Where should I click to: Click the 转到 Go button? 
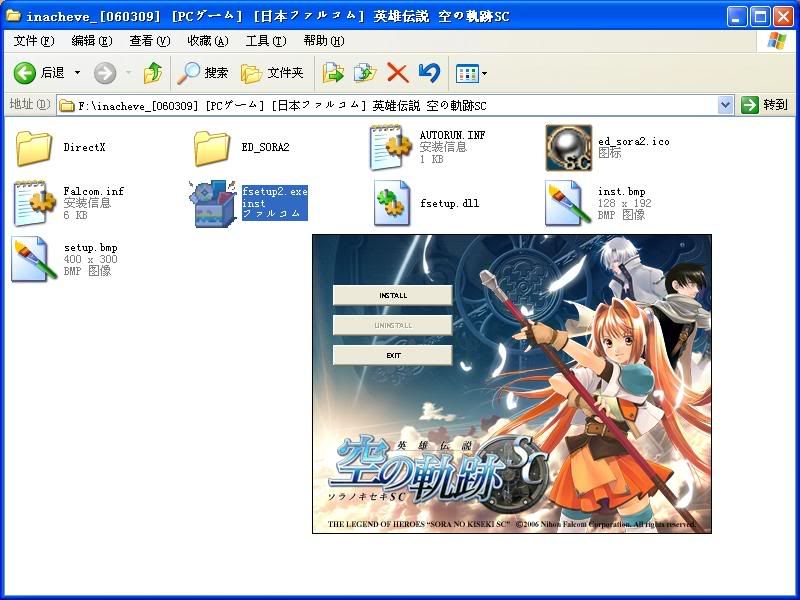[764, 105]
